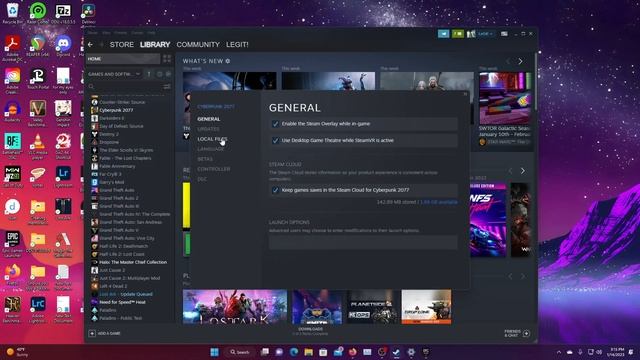Select Halo: The Master Chief Collection in the library list
Image resolution: width=640 pixels, height=360 pixels.
pyautogui.click(x=133, y=262)
